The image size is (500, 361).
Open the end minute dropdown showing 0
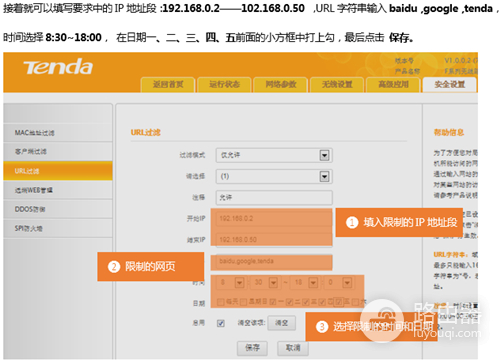coord(339,282)
